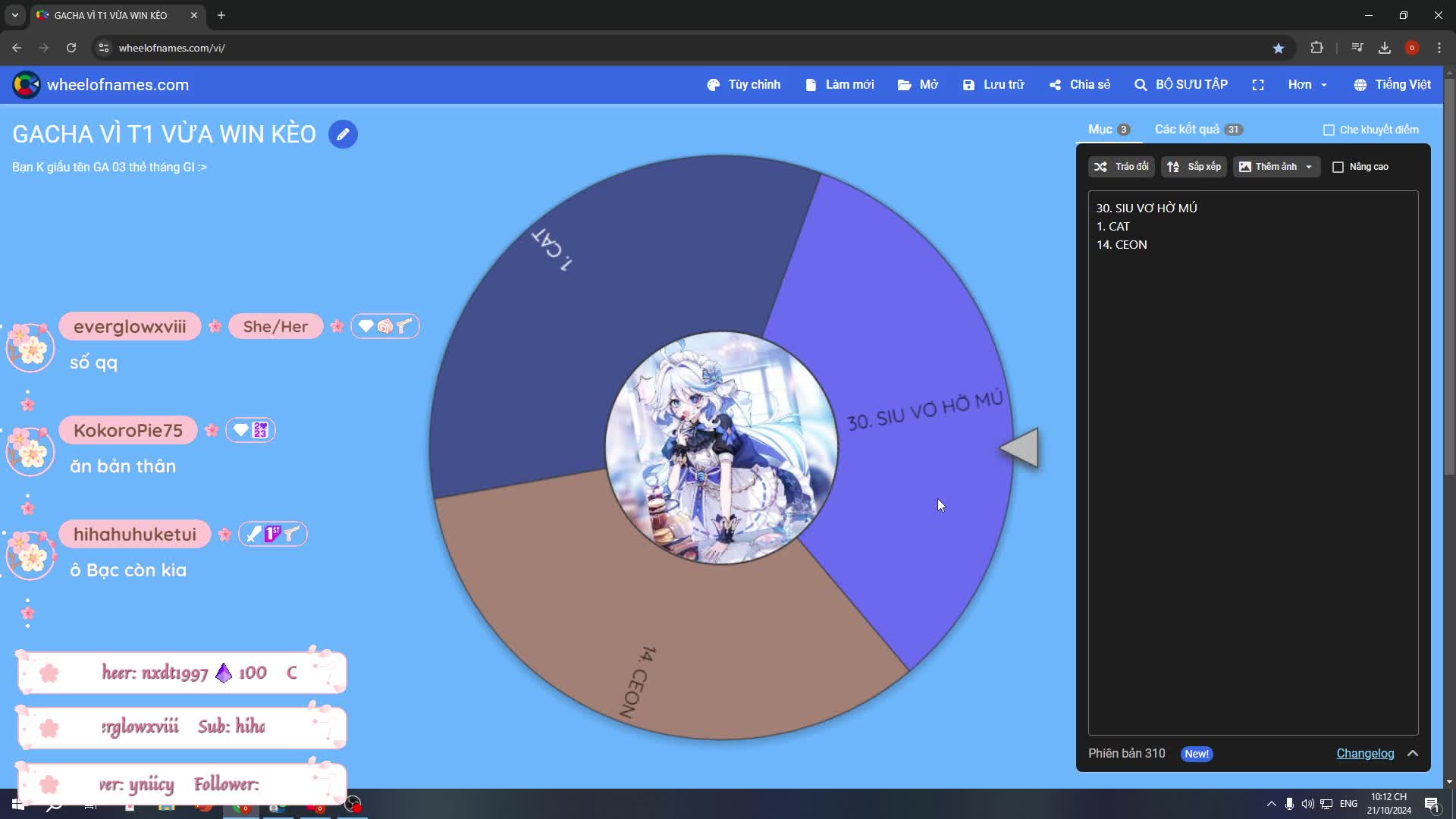The width and height of the screenshot is (1456, 819).
Task: Edit wheel title with pencil icon
Action: [x=343, y=134]
